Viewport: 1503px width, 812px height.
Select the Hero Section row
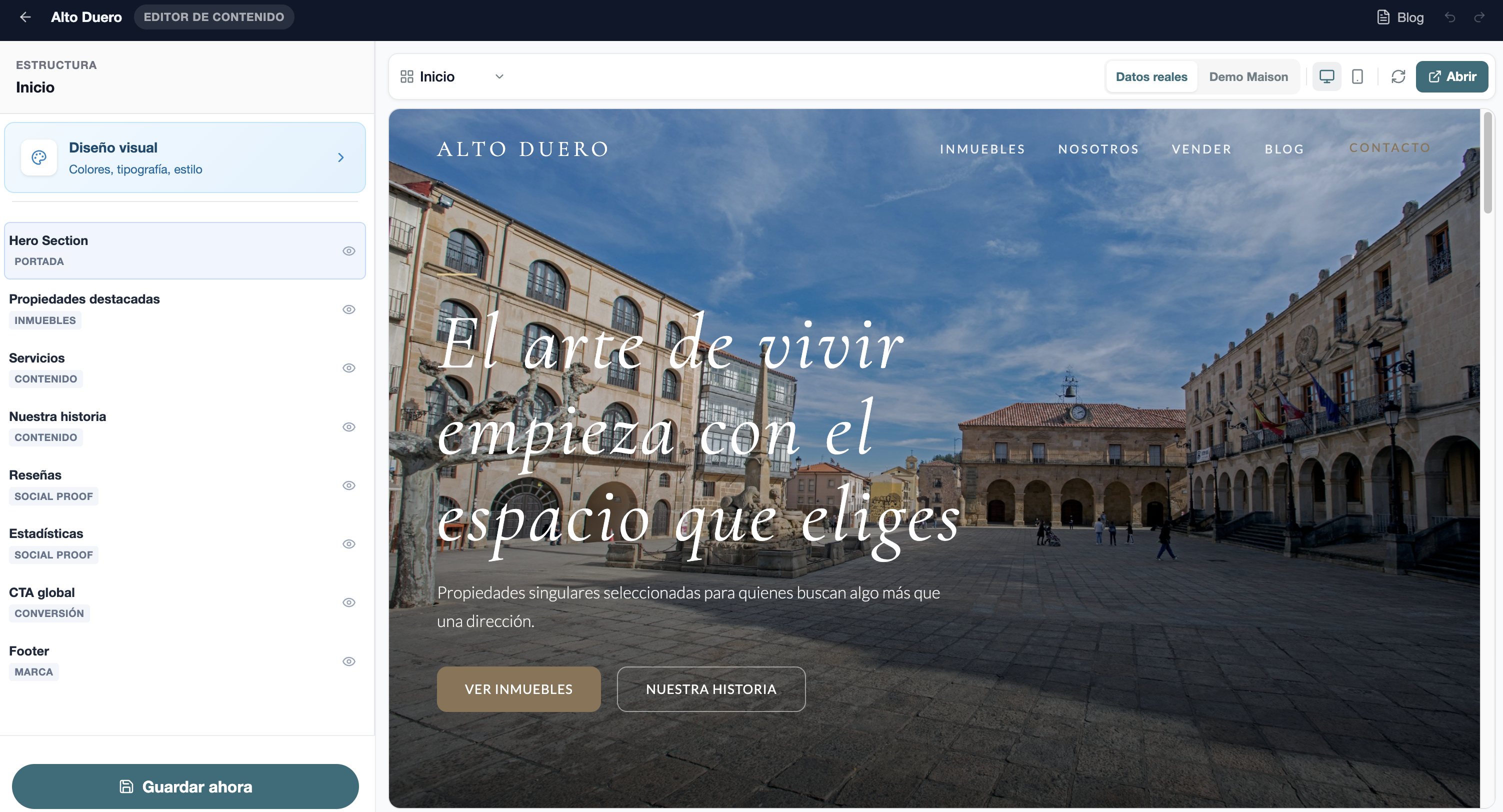coord(185,251)
